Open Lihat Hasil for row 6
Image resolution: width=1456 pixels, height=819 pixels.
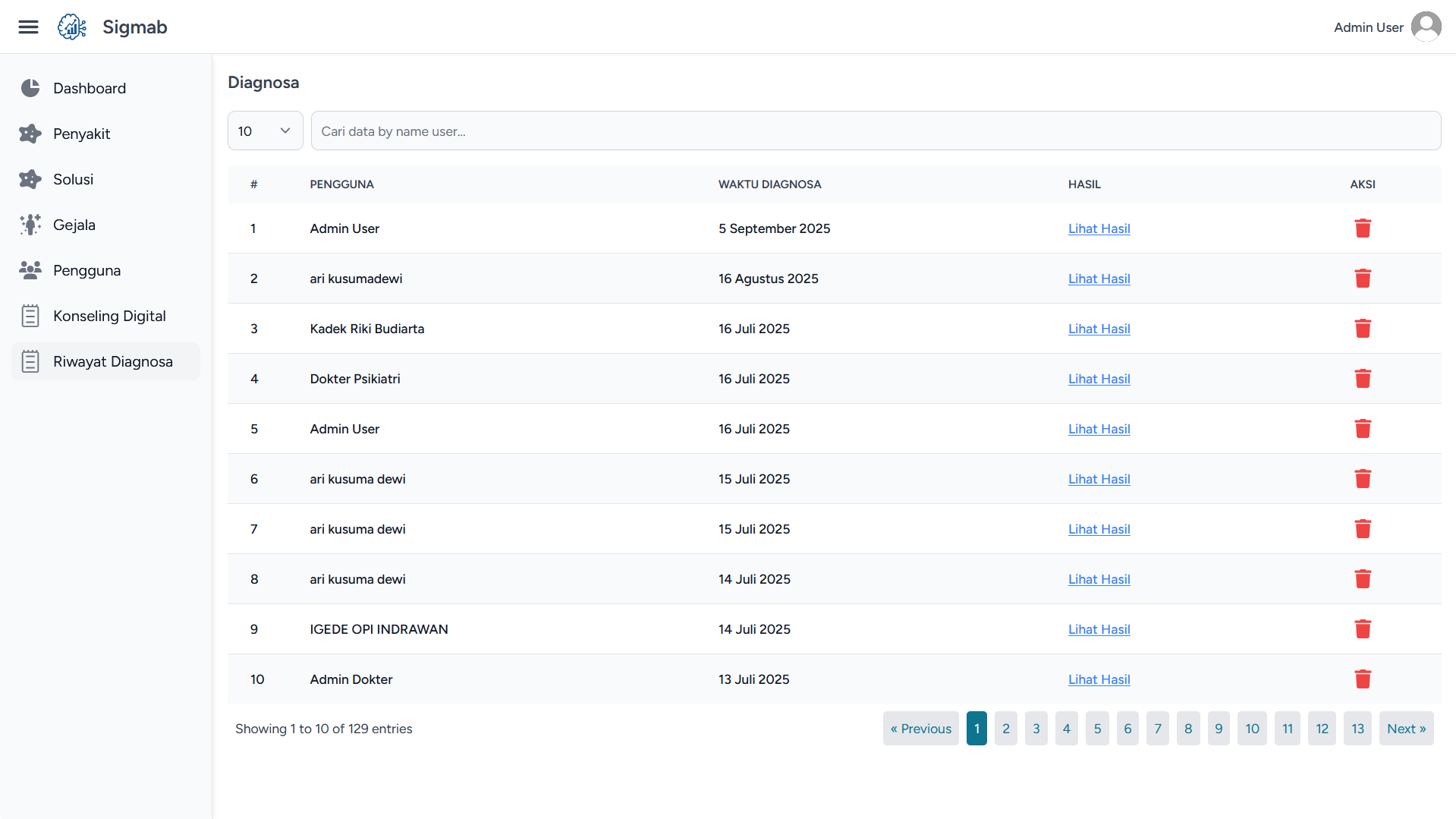coord(1099,479)
